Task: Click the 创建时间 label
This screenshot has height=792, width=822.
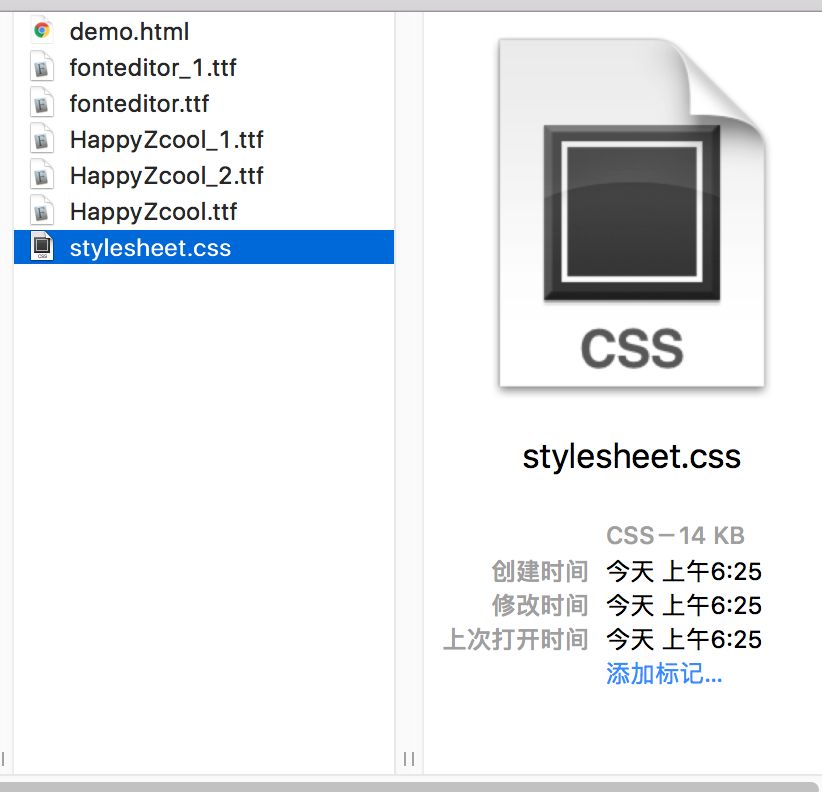Action: click(x=539, y=571)
